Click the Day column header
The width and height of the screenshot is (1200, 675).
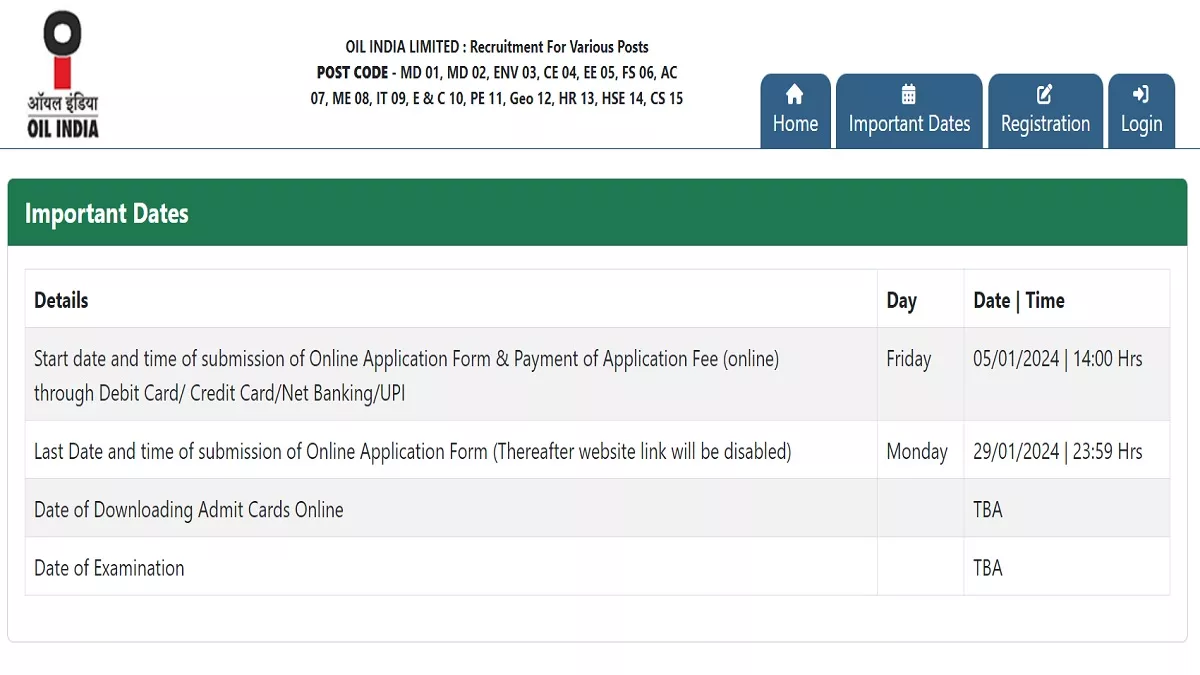(x=901, y=300)
